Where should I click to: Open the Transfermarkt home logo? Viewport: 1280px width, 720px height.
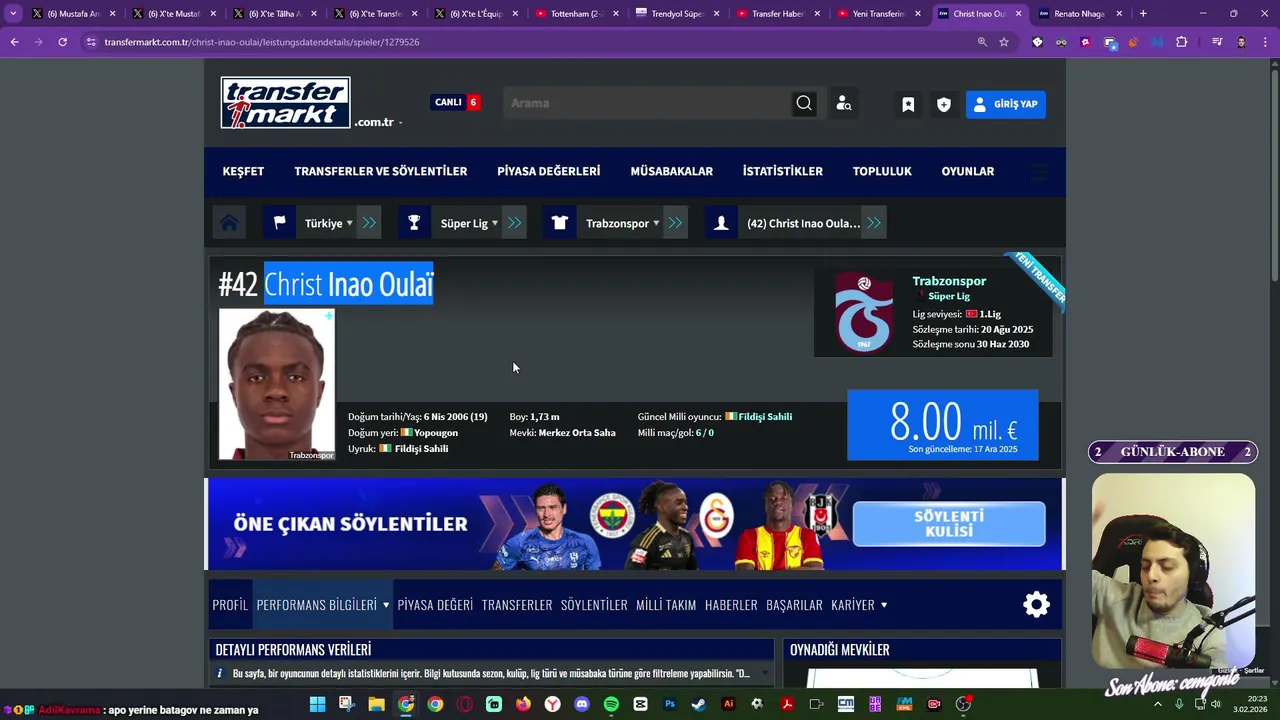point(286,102)
